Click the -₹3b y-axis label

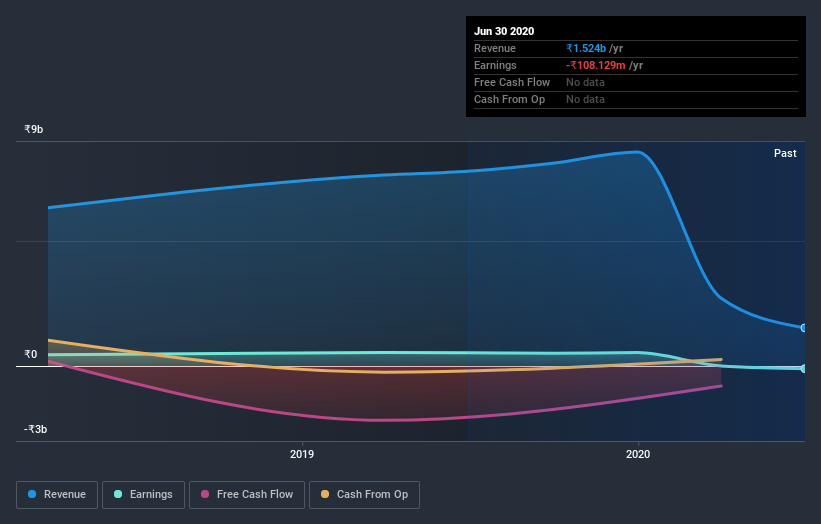tap(36, 429)
